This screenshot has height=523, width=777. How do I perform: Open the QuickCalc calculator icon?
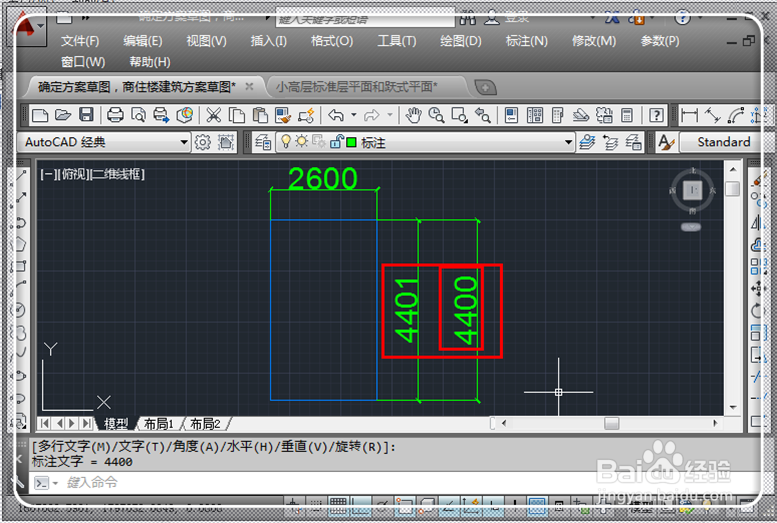627,116
